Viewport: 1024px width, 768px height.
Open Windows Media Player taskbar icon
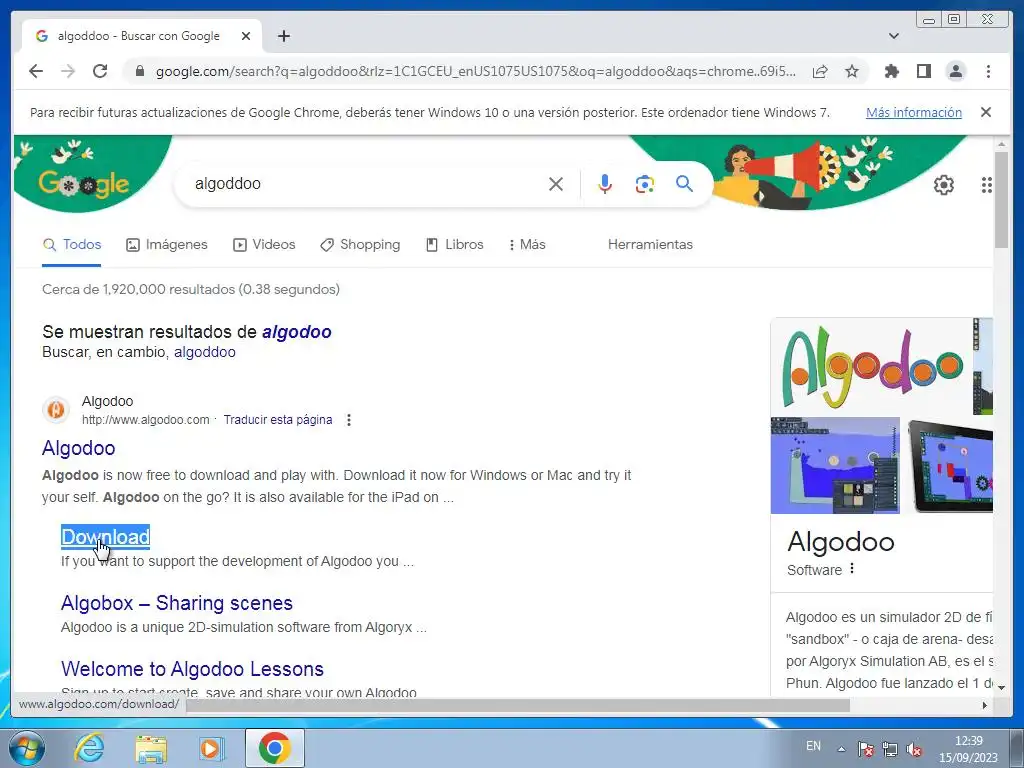pos(210,748)
